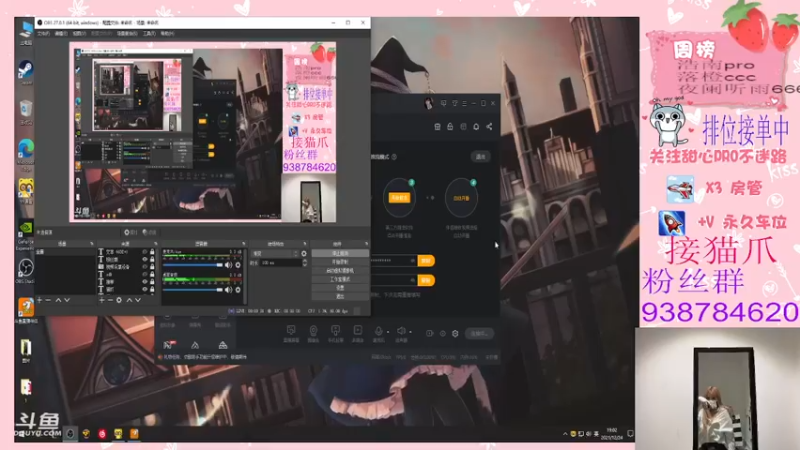This screenshot has height=450, width=800.
Task: Open the settings gear in the Douyu bottom toolbar
Action: (x=455, y=333)
